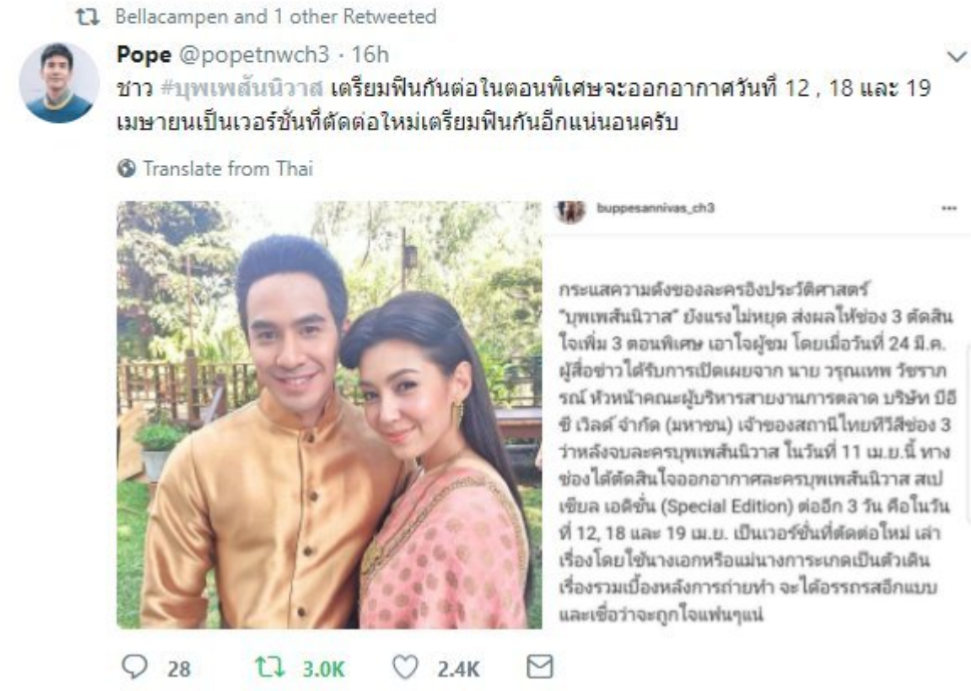Click the 2.4K likes count
Screen dimensions: 971x691
pyautogui.click(x=459, y=669)
